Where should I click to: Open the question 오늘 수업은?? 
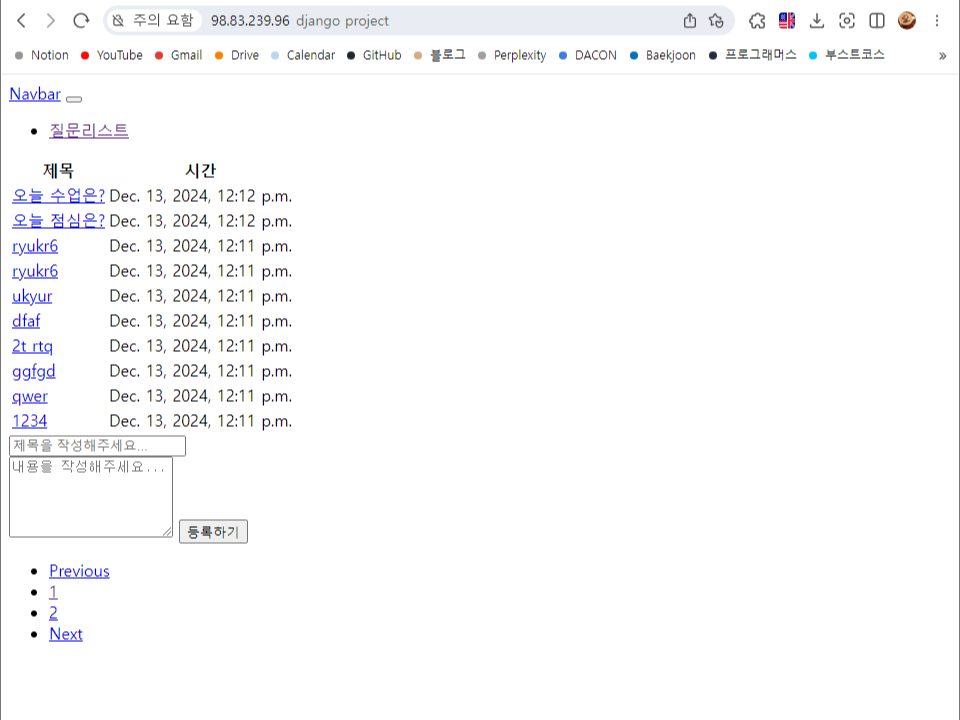[58, 196]
